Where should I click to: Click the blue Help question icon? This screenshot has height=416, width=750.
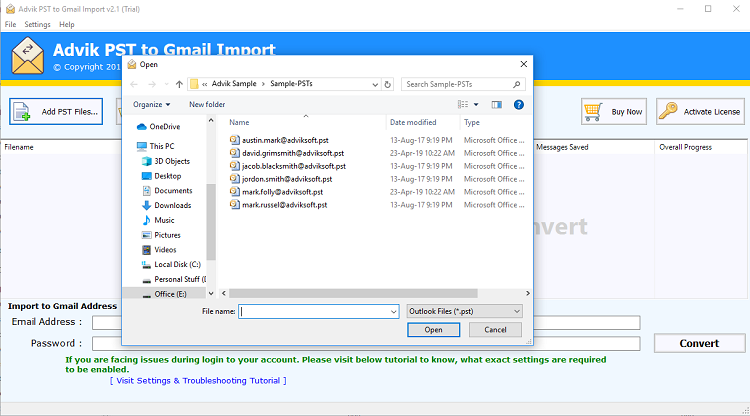point(518,104)
